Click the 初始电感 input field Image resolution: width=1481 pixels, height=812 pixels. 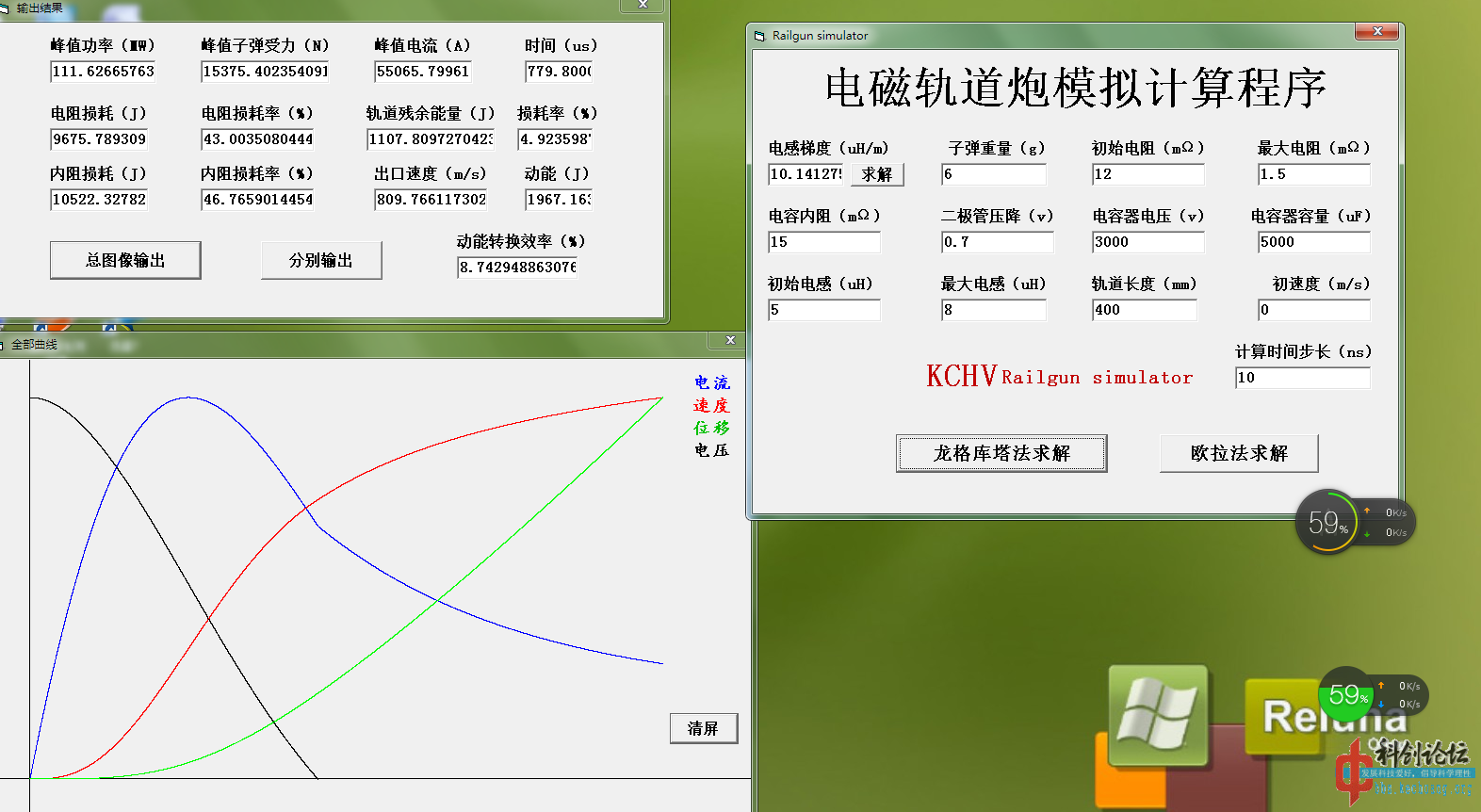[824, 310]
